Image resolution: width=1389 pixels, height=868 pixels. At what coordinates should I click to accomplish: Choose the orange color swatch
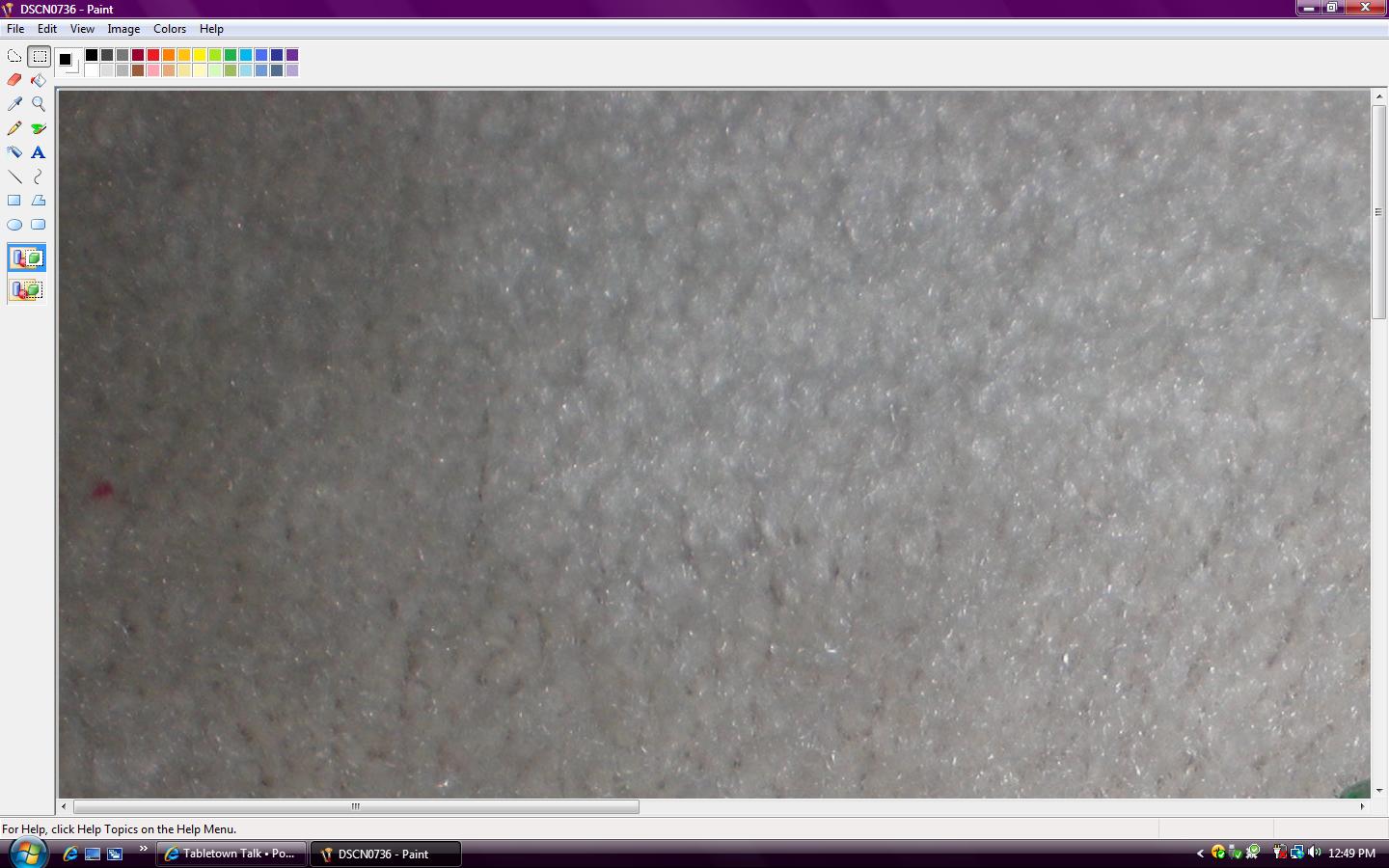[x=169, y=55]
